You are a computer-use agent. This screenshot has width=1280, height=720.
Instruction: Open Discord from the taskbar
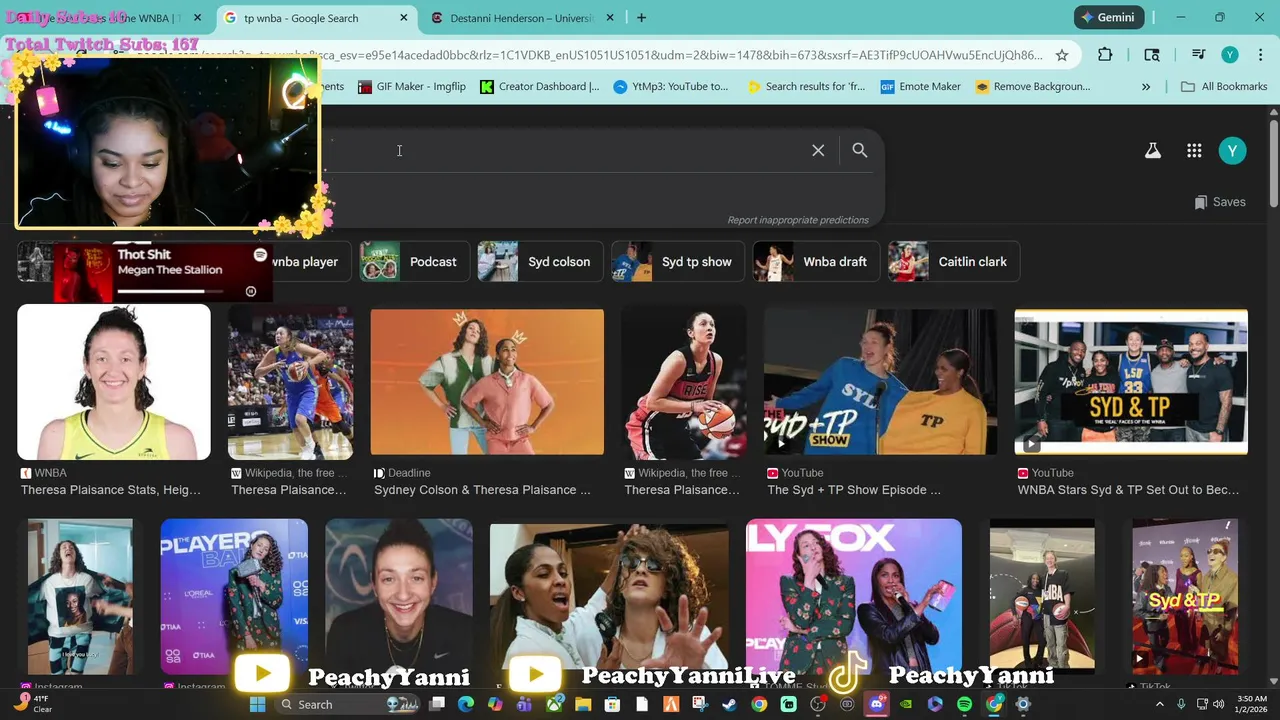877,704
